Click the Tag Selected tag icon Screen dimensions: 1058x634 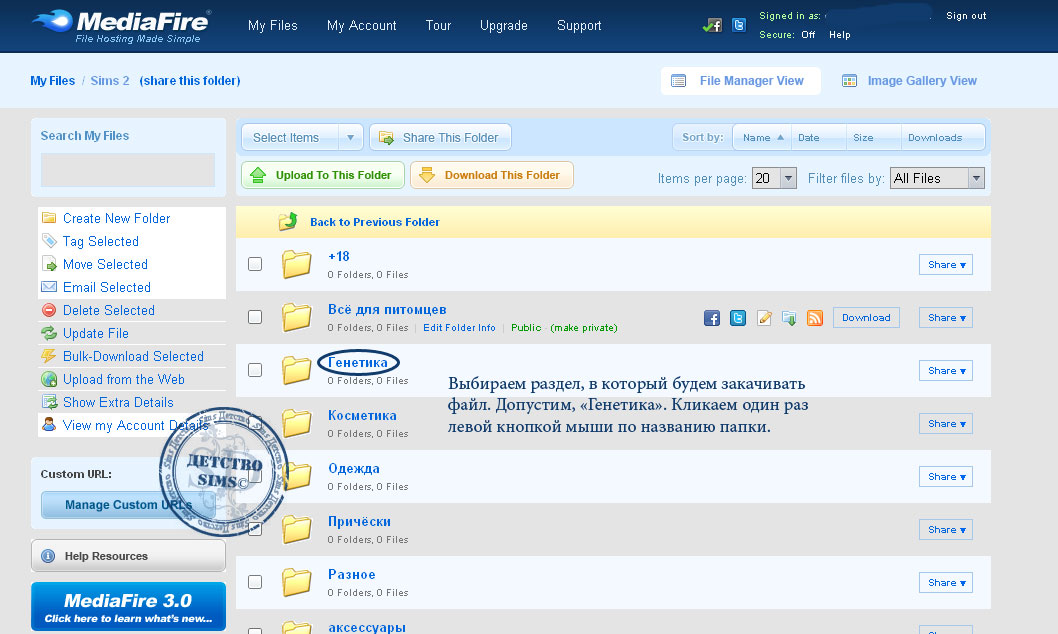click(x=49, y=241)
